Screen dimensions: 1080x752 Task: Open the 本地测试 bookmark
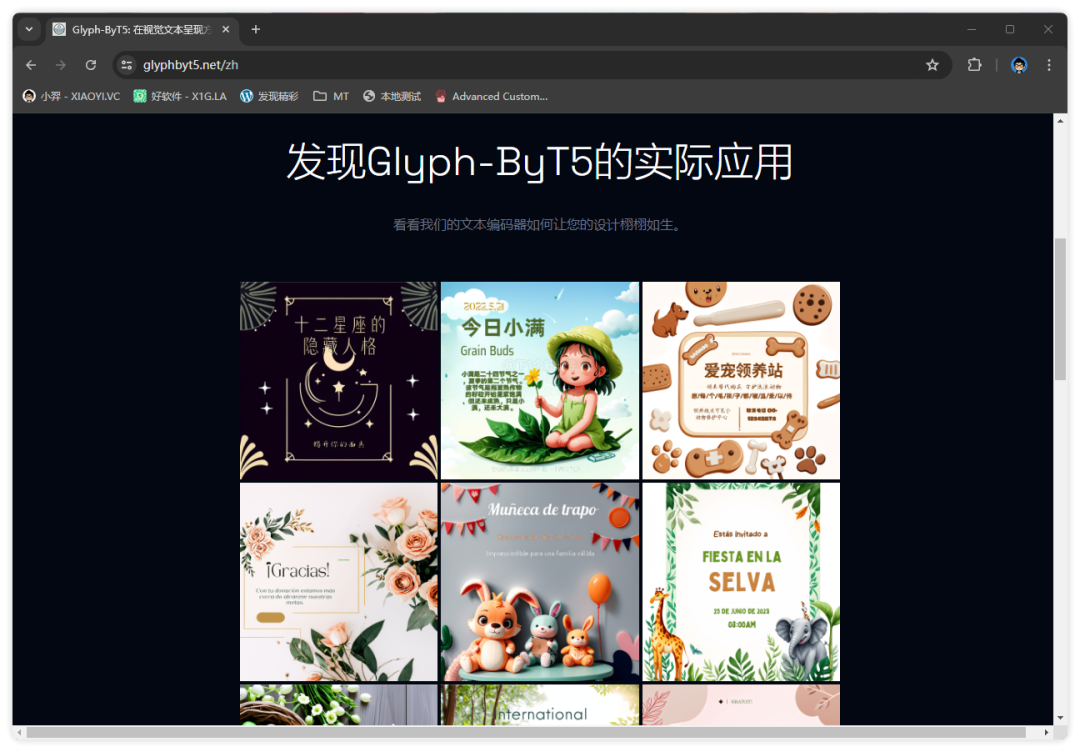[x=392, y=96]
